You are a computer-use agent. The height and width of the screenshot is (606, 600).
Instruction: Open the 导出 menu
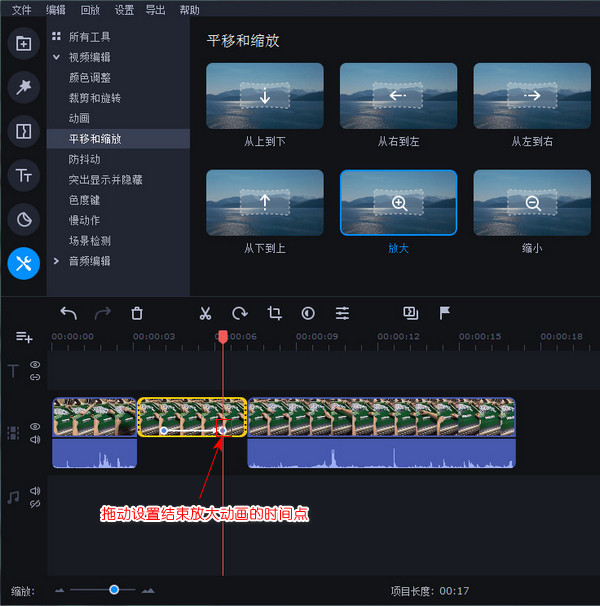point(155,10)
